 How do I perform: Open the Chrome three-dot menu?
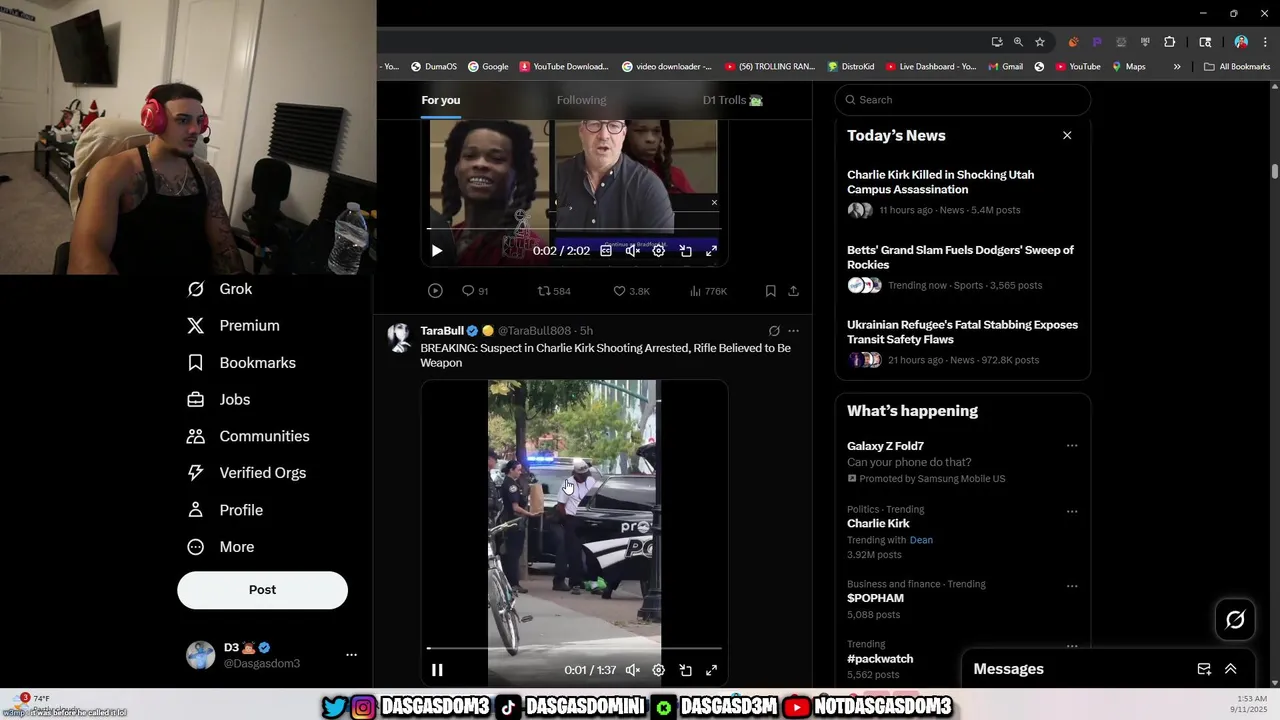coord(1265,42)
